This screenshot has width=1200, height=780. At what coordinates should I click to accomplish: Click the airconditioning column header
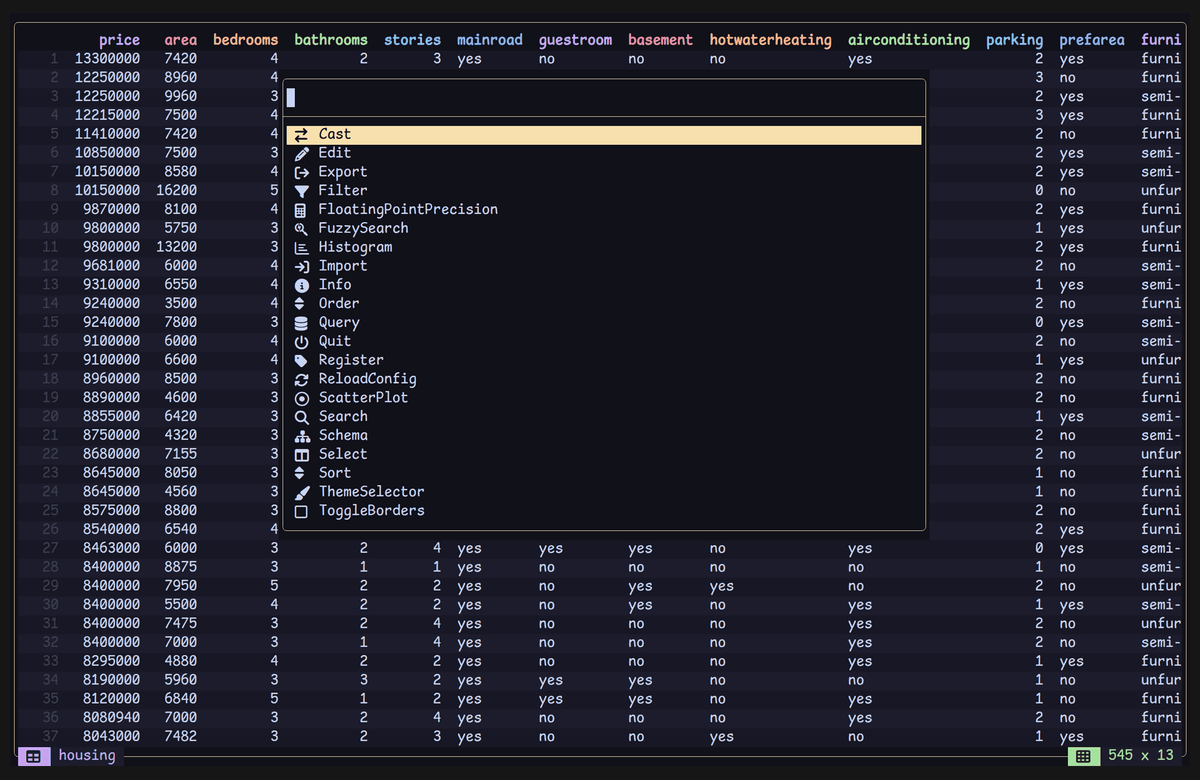(908, 40)
